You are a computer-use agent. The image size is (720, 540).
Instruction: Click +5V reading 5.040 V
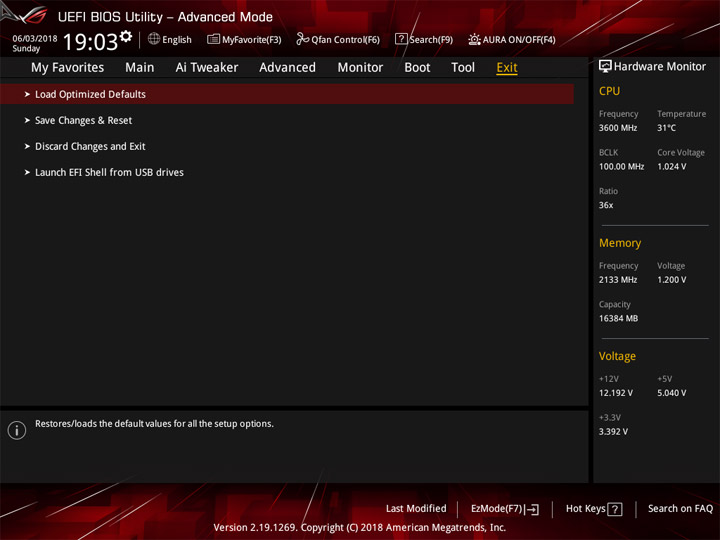[671, 393]
